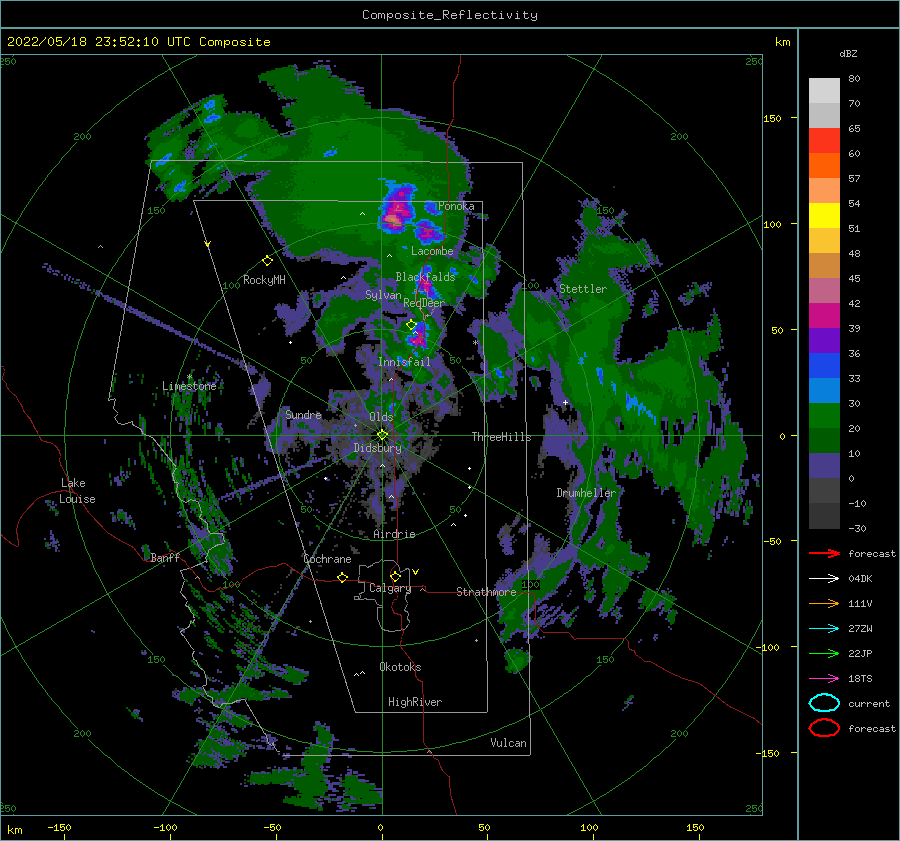
Task: Click the Limestone label
Action: click(189, 386)
